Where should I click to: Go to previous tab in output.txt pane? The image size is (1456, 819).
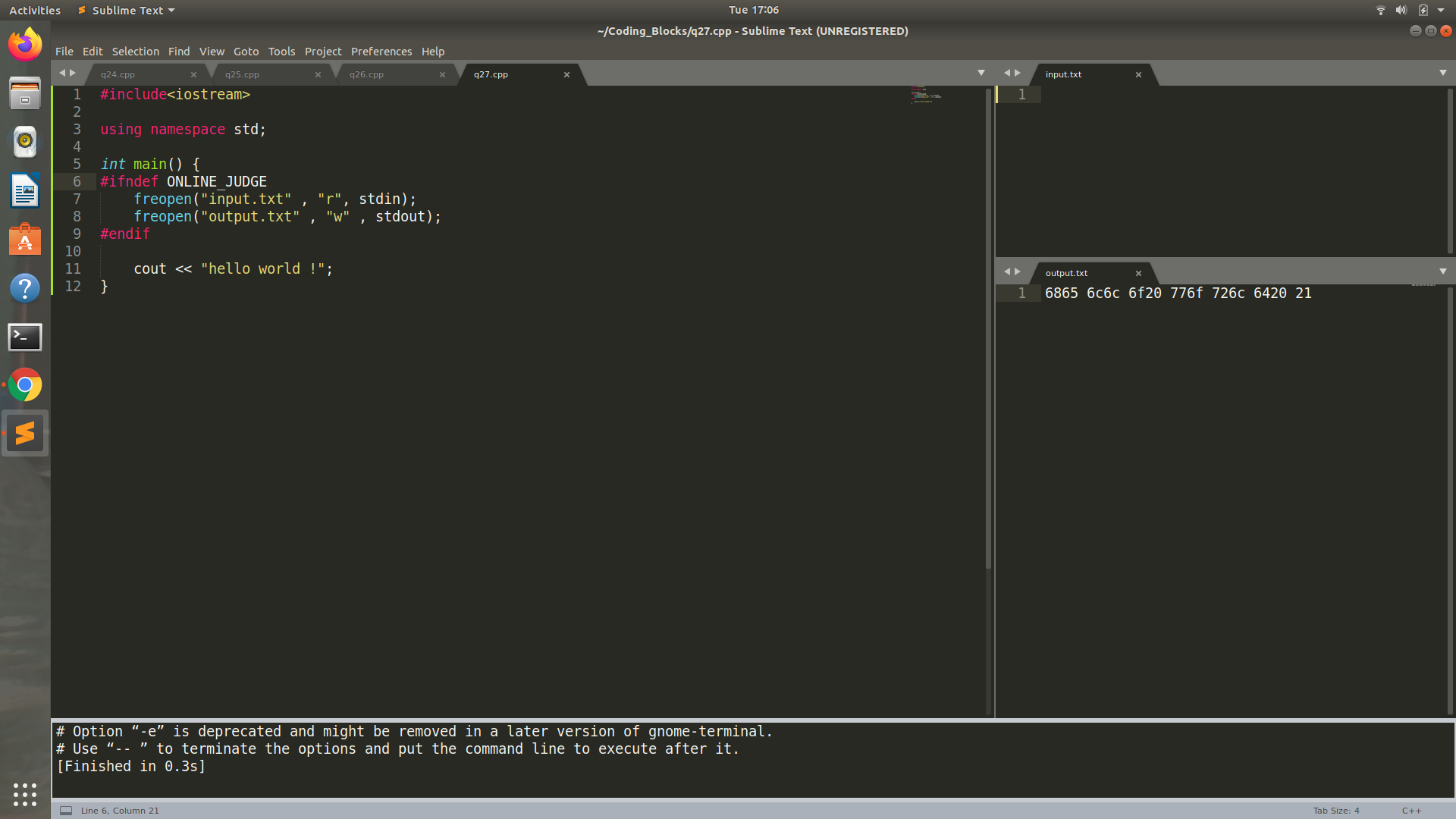(x=1007, y=271)
